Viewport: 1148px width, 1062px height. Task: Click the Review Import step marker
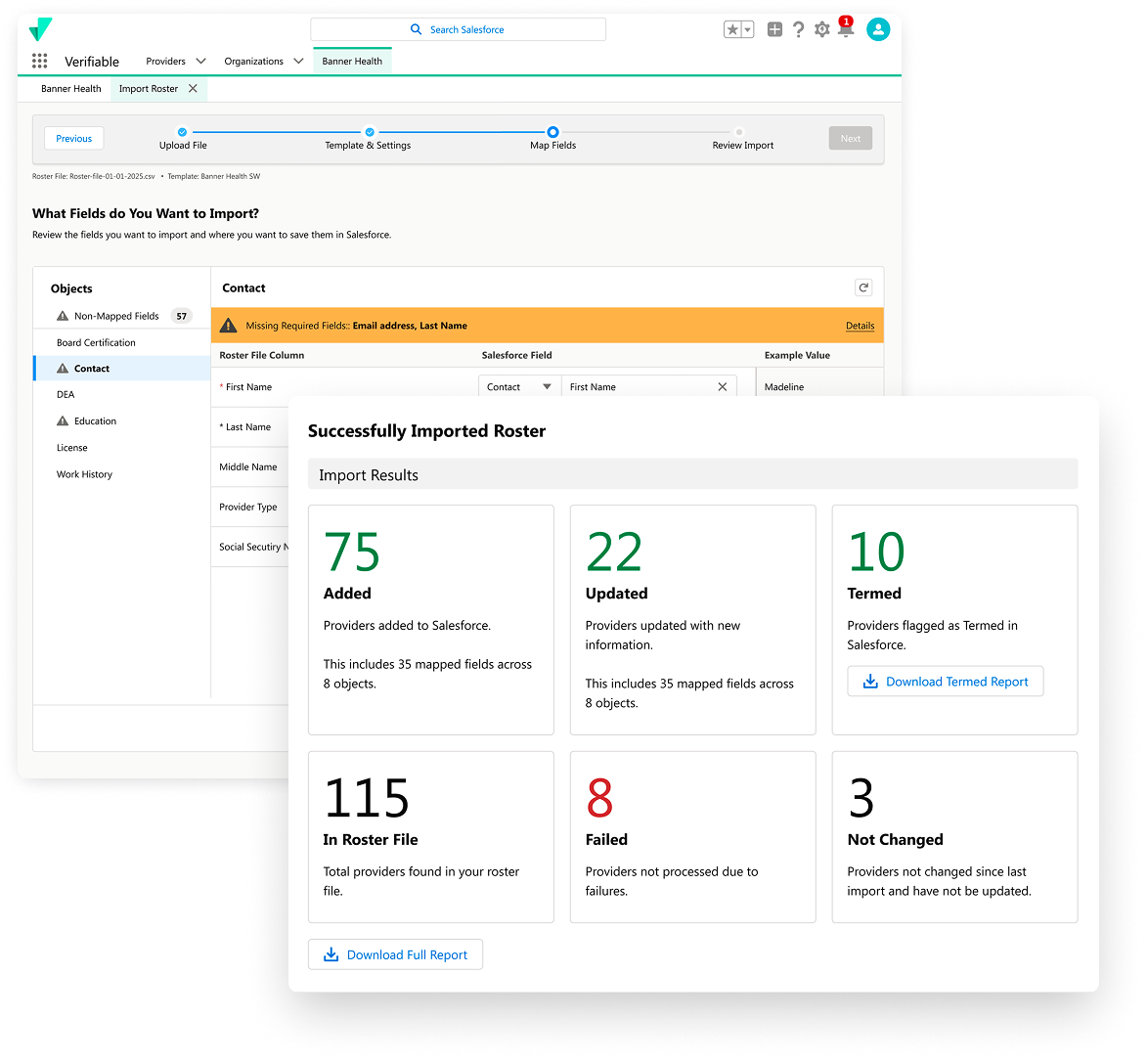(x=739, y=132)
